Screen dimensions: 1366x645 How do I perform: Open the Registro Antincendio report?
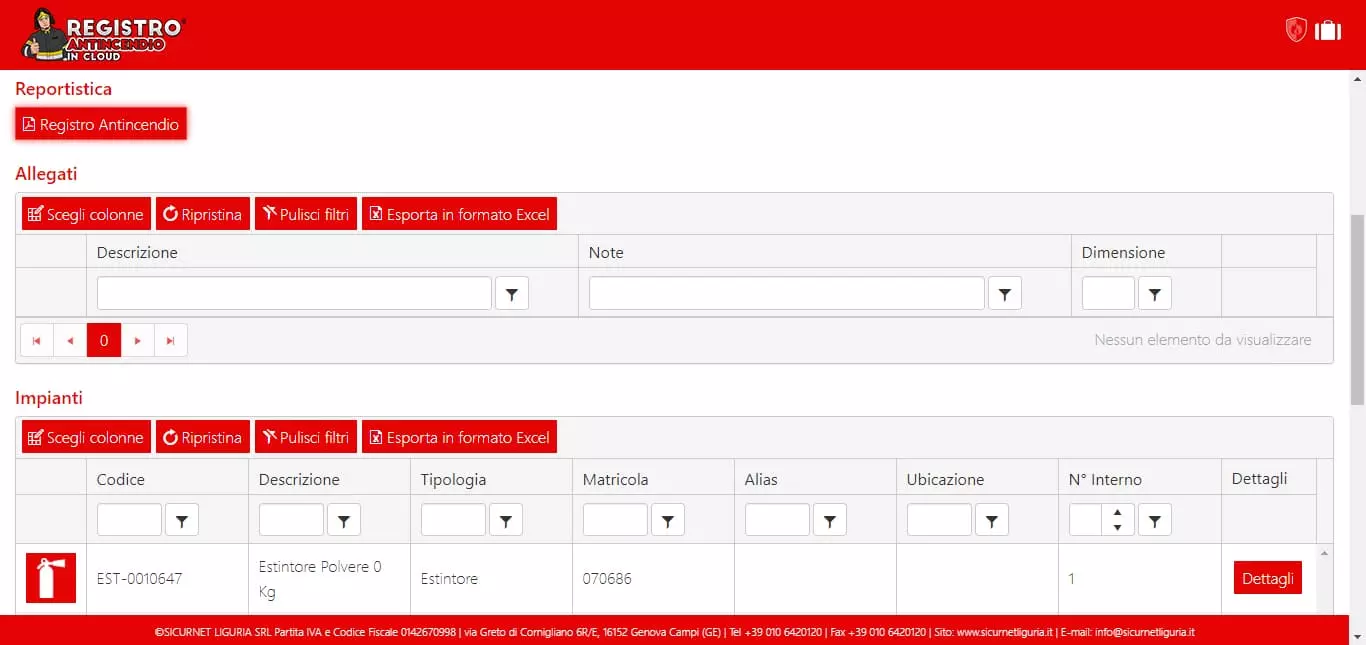[x=101, y=125]
